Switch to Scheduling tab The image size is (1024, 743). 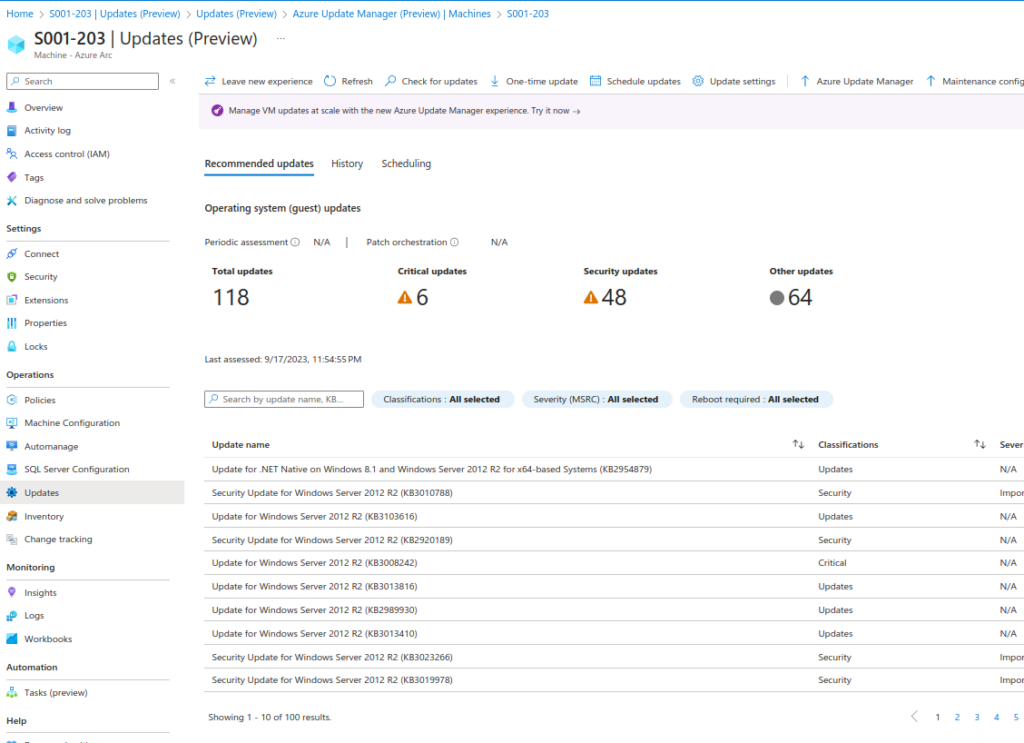pos(406,163)
